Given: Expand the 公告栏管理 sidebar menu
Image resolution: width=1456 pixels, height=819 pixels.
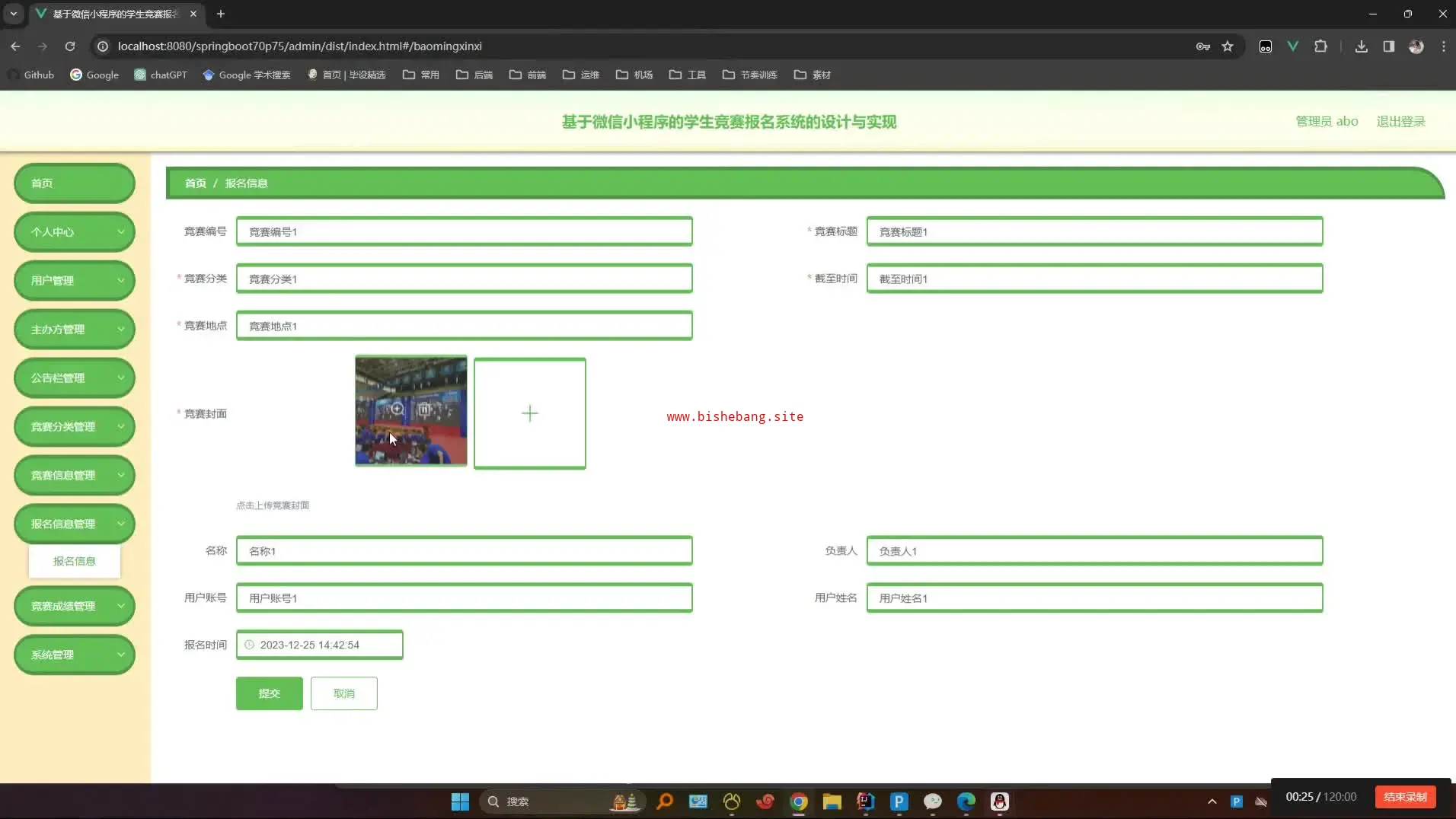Looking at the screenshot, I should (75, 378).
